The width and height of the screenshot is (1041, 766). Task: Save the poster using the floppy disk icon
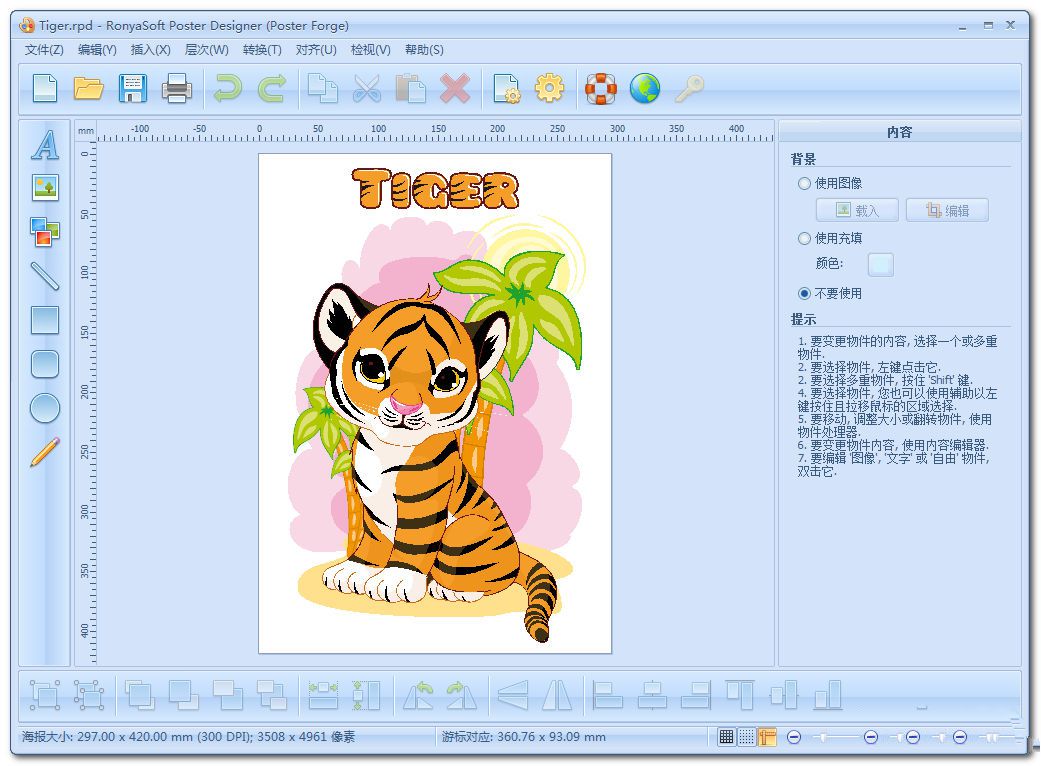pyautogui.click(x=133, y=88)
